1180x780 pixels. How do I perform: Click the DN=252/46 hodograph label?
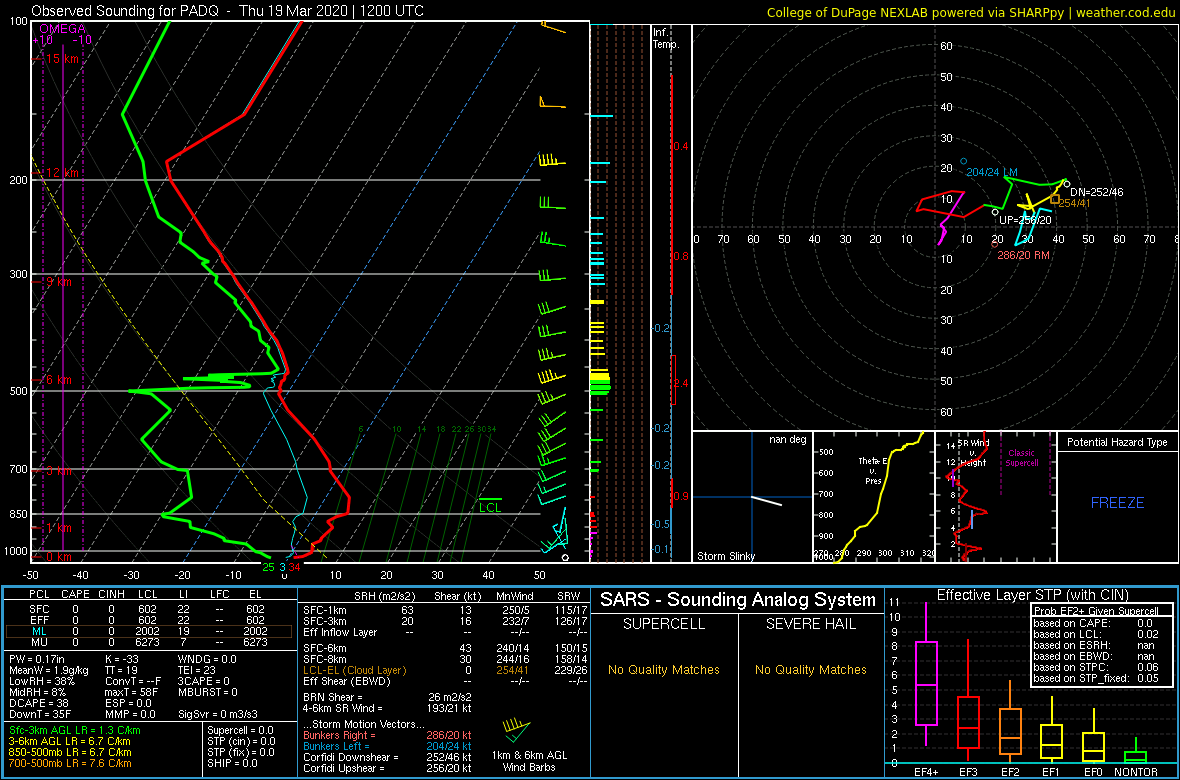coord(1096,192)
